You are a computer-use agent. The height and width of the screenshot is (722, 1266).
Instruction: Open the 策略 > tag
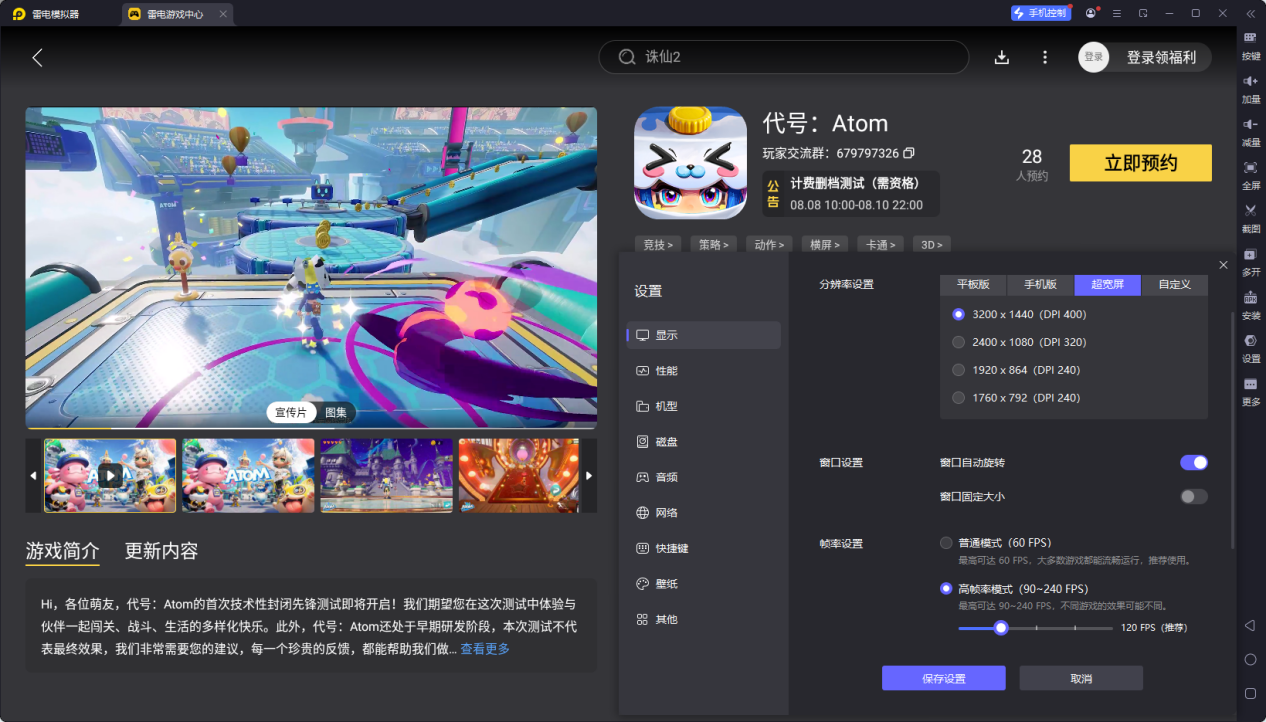[x=713, y=244]
